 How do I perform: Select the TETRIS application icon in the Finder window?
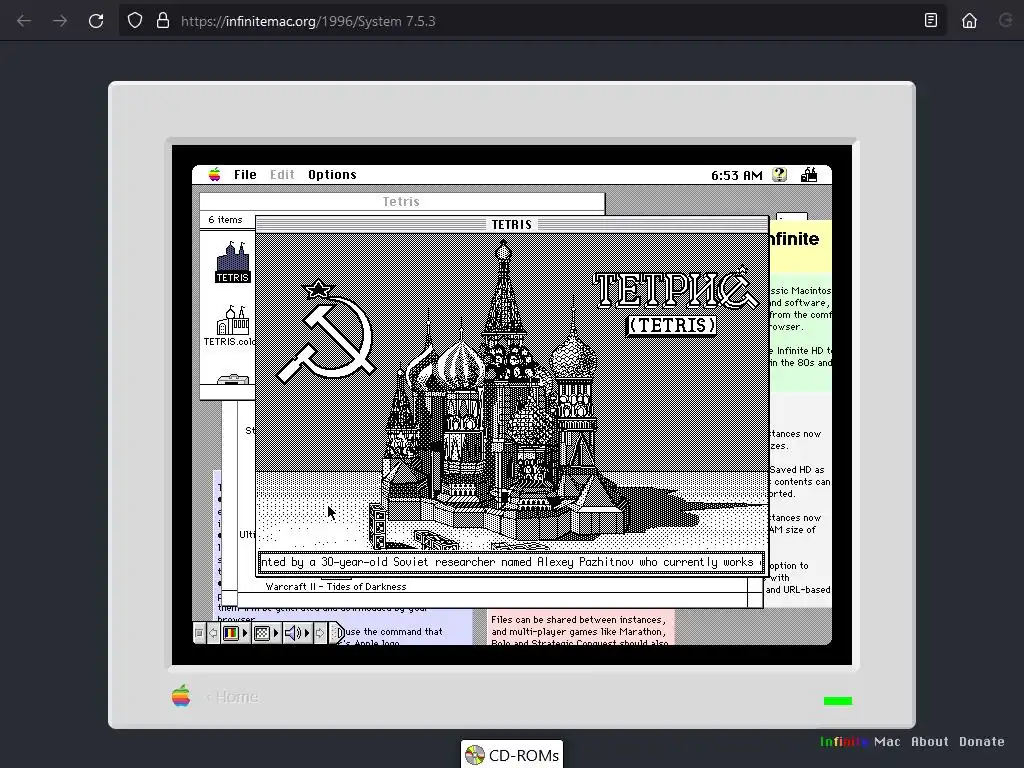(x=232, y=262)
